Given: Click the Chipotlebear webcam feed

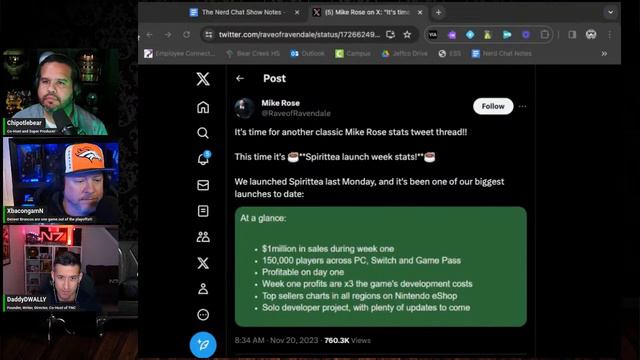Looking at the screenshot, I should pyautogui.click(x=61, y=92).
